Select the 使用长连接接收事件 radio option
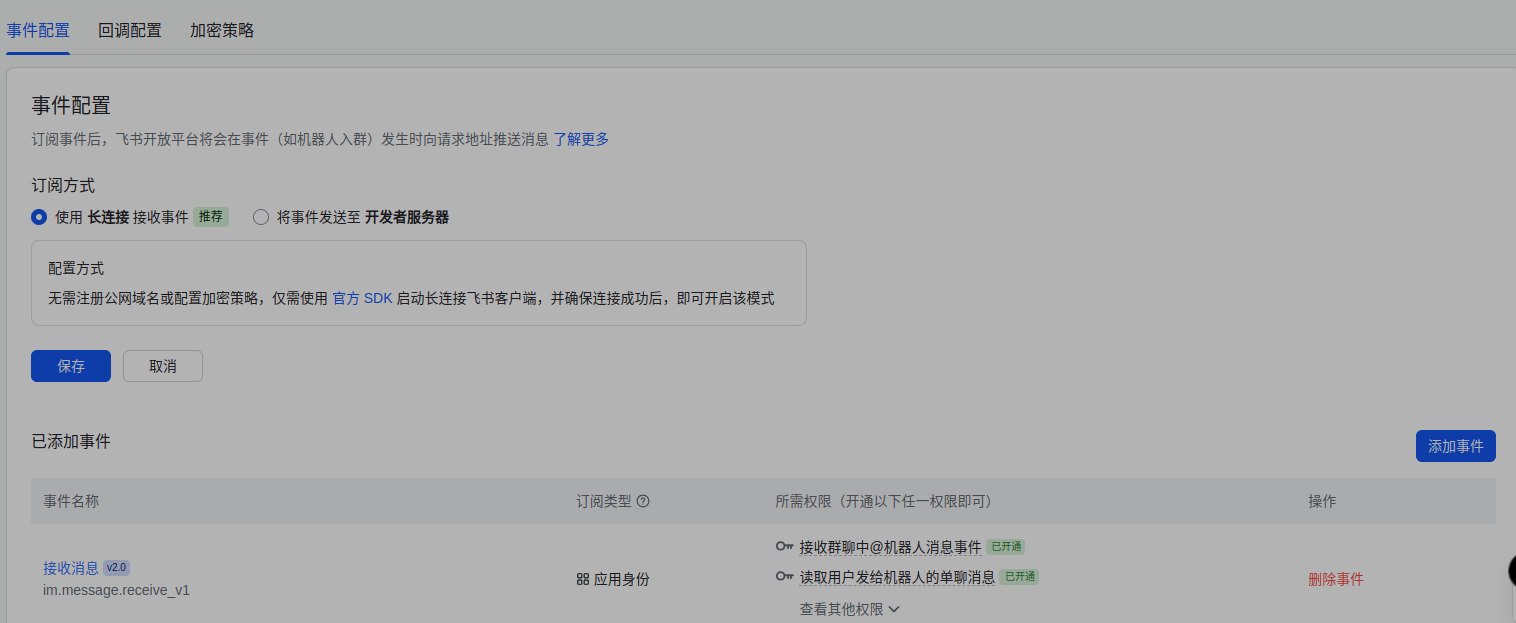Viewport: 1516px width, 623px height. [x=39, y=217]
